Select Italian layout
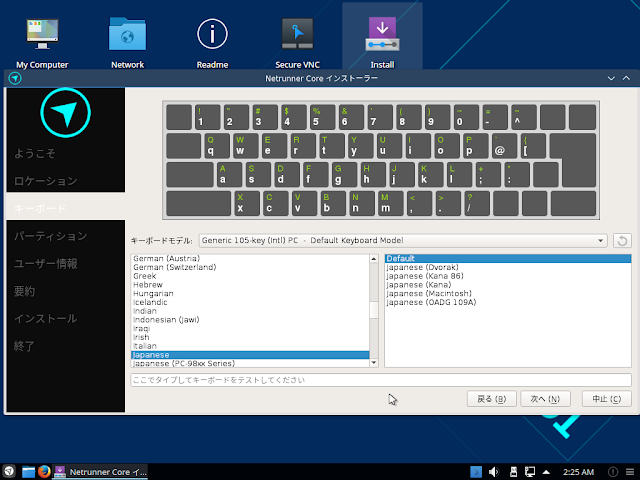Screen dimensions: 640x480 pyautogui.click(x=250, y=346)
